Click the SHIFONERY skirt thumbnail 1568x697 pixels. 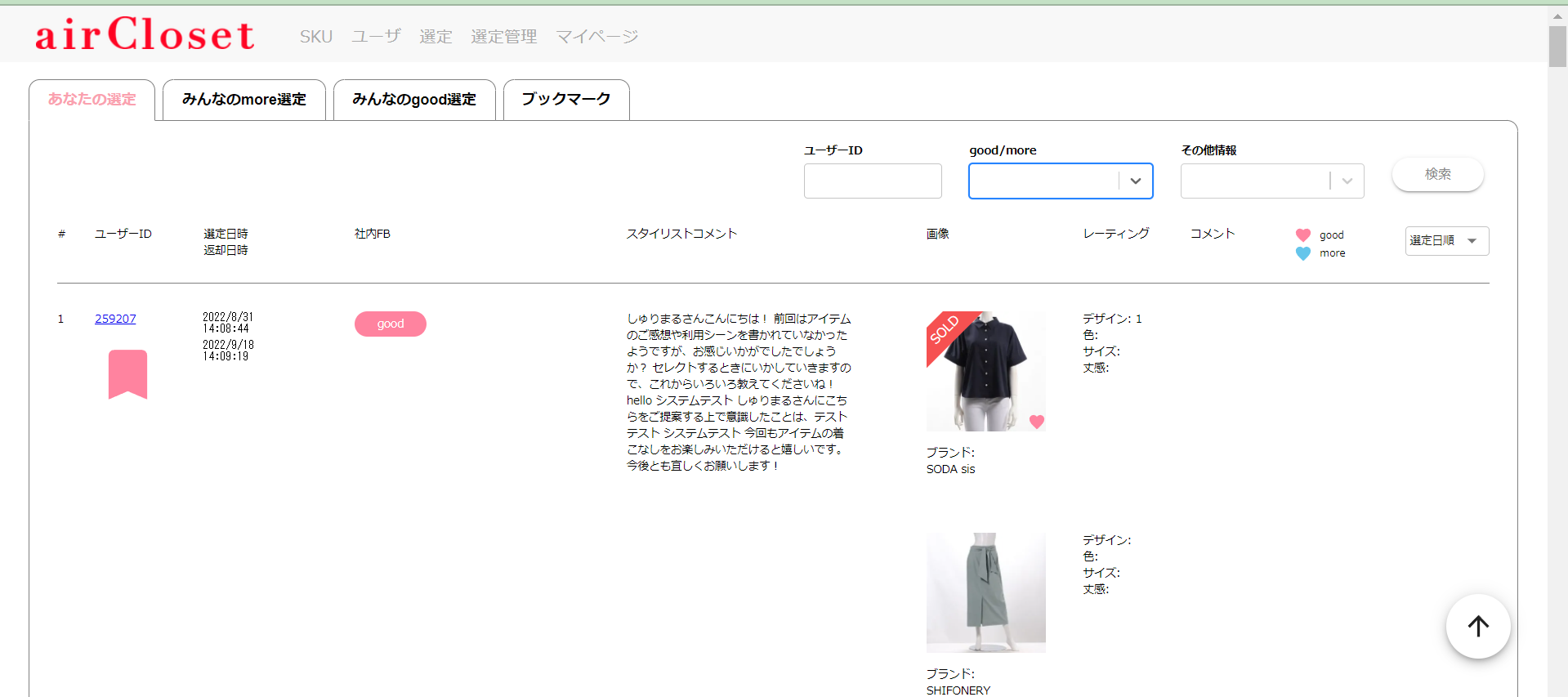985,592
